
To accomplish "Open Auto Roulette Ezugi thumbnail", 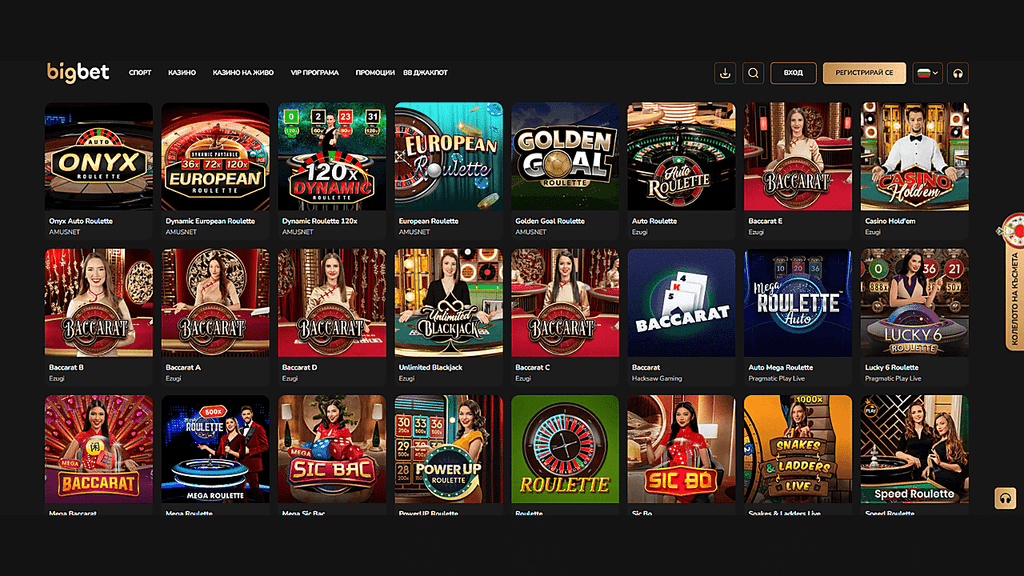I will 681,156.
